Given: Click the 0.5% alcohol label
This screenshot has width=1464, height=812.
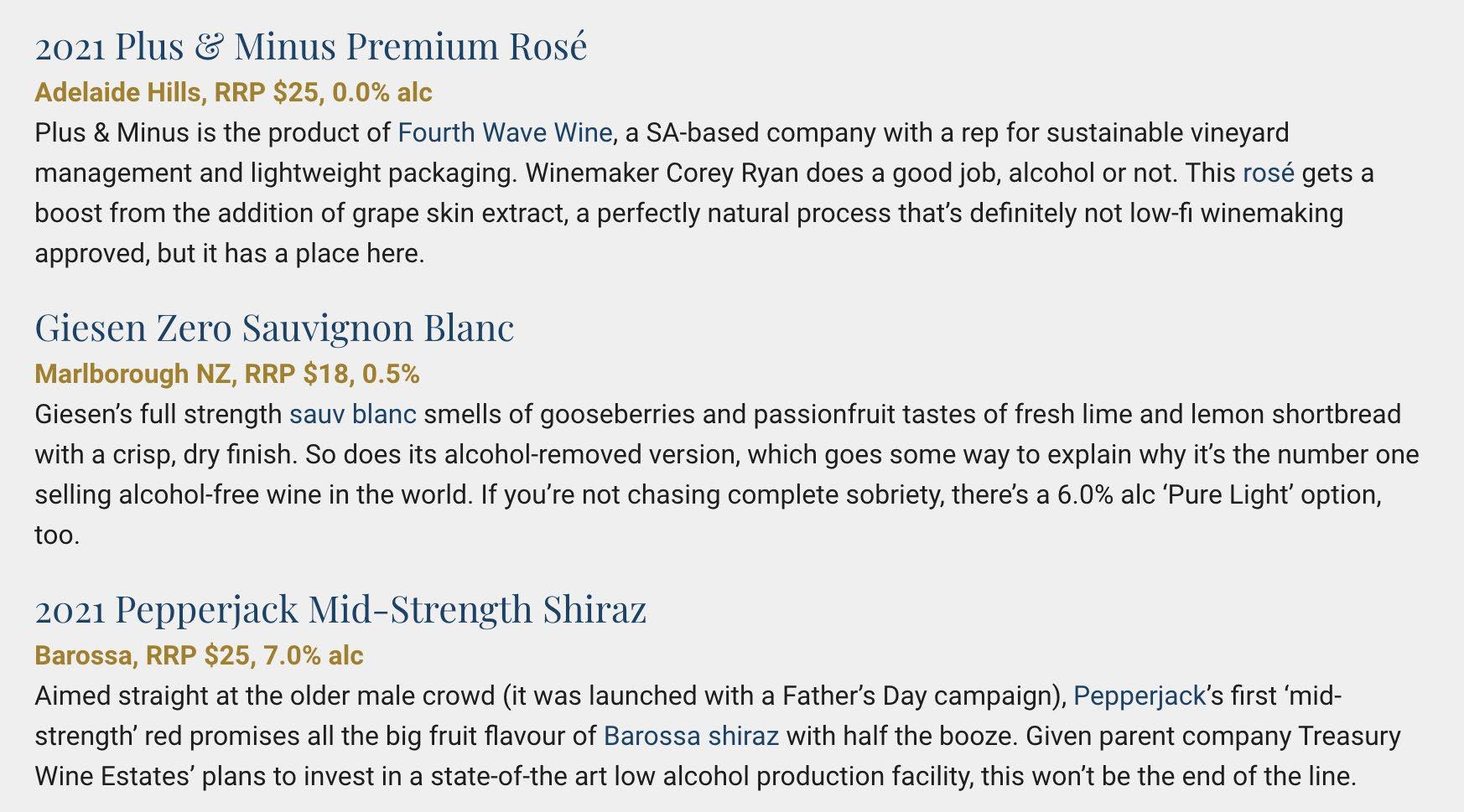Looking at the screenshot, I should tap(391, 374).
